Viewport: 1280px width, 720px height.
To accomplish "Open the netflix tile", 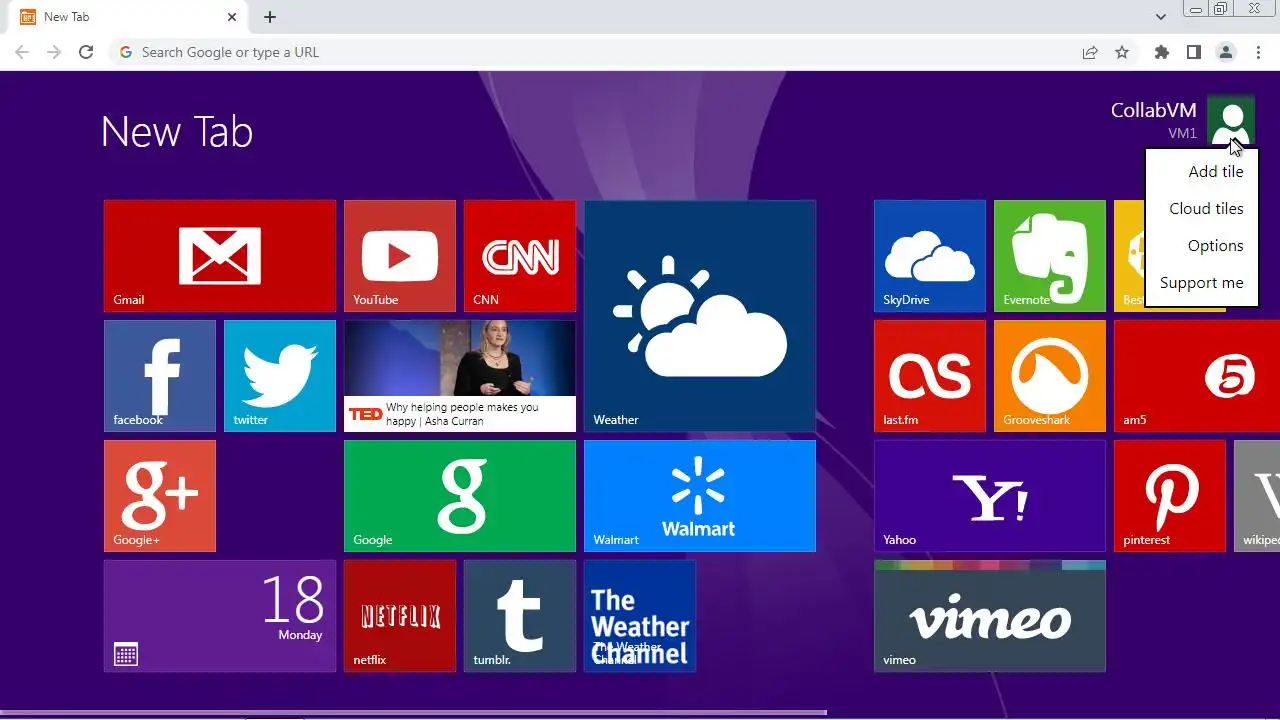I will 400,616.
